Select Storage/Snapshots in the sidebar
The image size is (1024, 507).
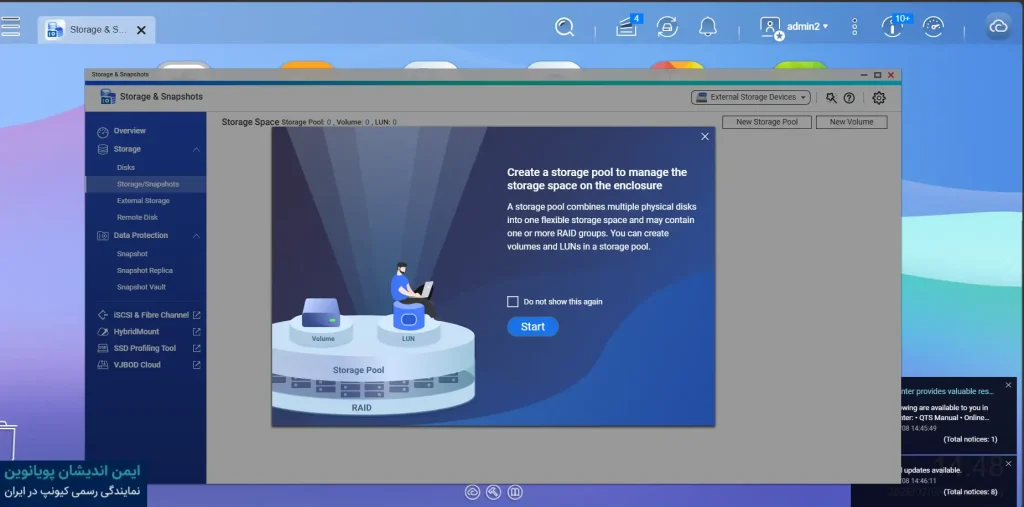(146, 184)
